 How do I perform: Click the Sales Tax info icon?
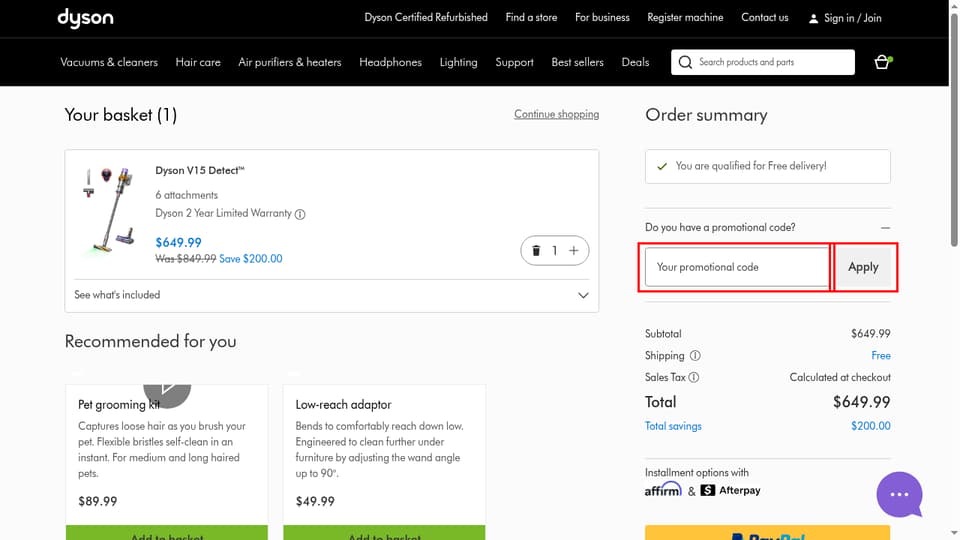click(694, 377)
